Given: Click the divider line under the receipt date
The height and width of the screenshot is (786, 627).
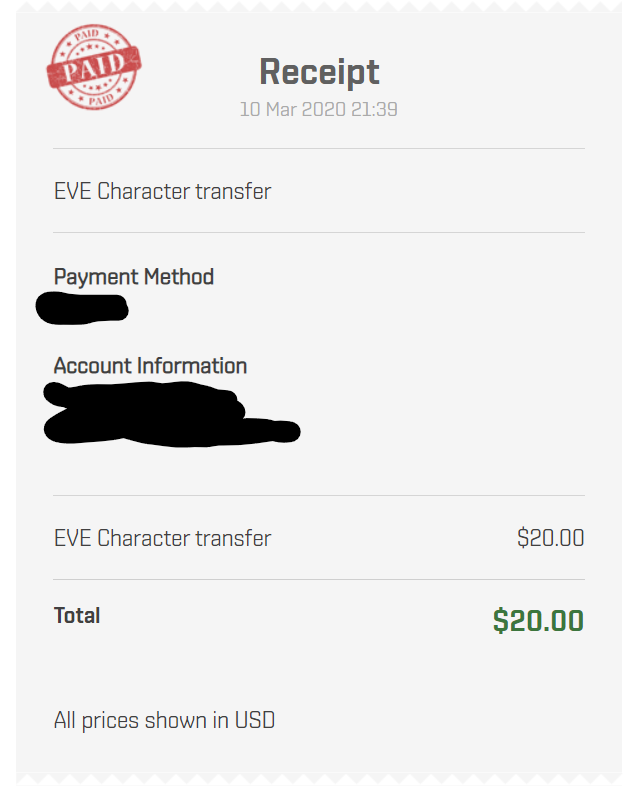Looking at the screenshot, I should click(x=319, y=148).
